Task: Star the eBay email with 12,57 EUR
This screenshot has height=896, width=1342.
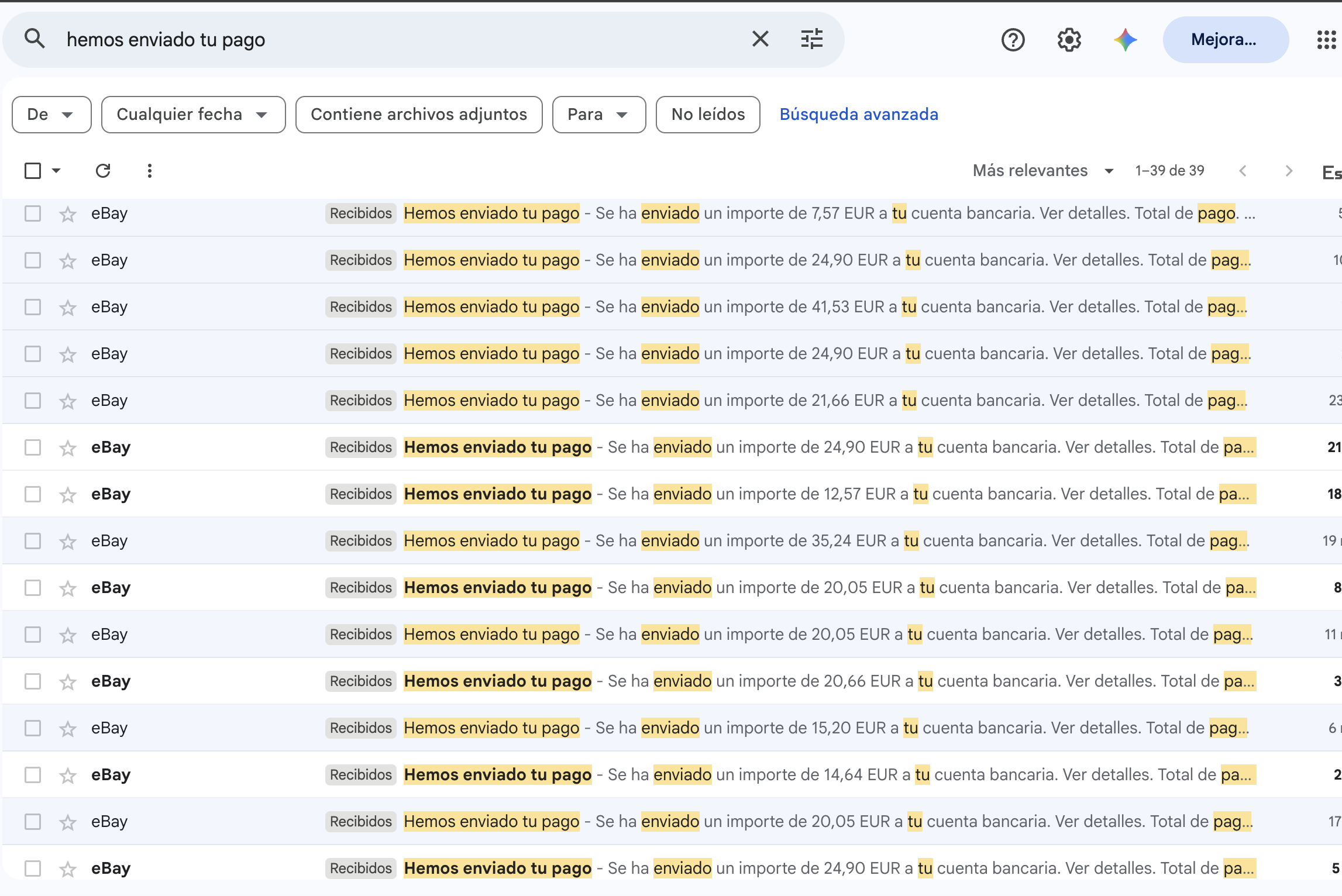Action: pyautogui.click(x=68, y=494)
